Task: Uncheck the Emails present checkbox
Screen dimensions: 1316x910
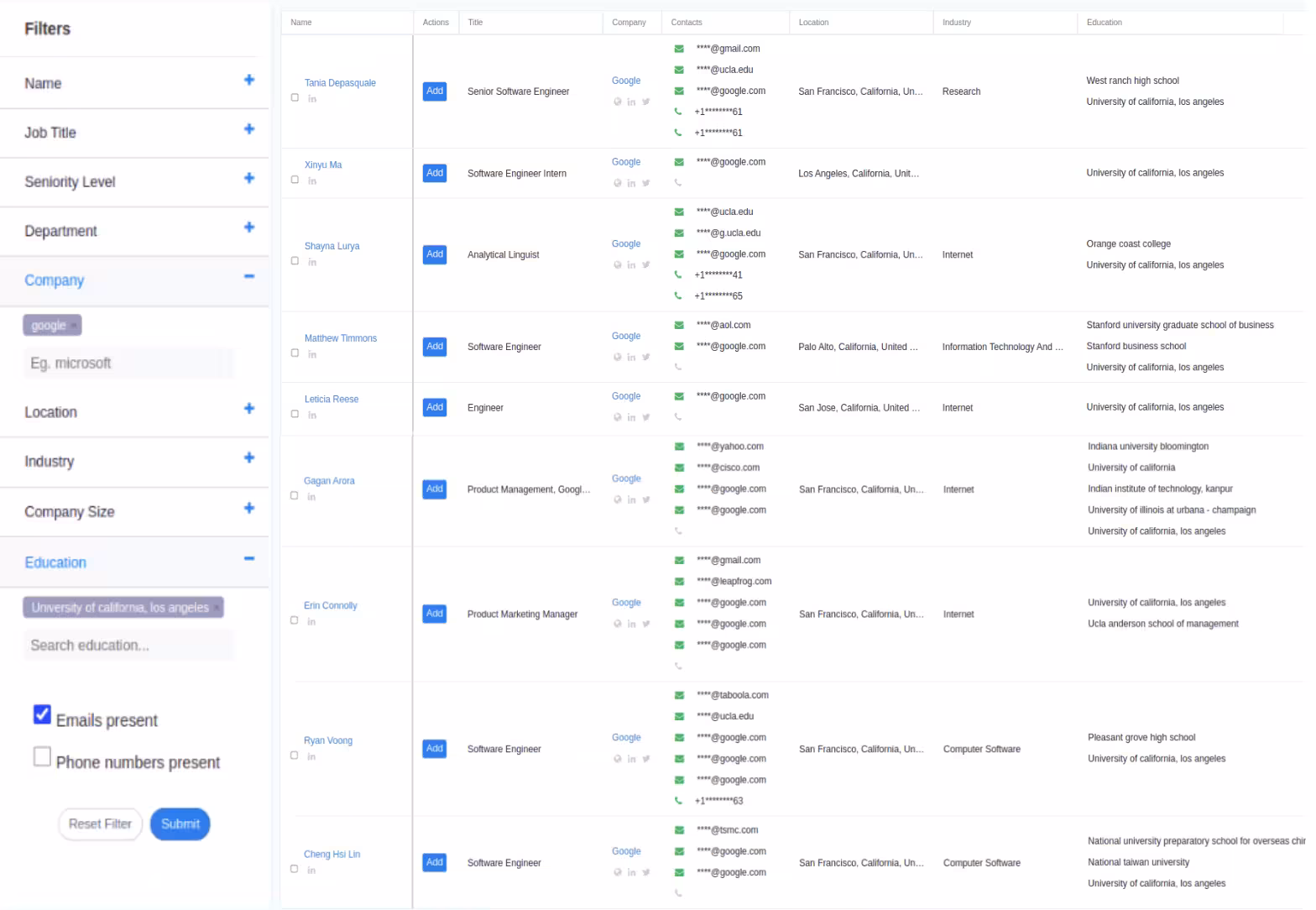Action: pos(42,714)
